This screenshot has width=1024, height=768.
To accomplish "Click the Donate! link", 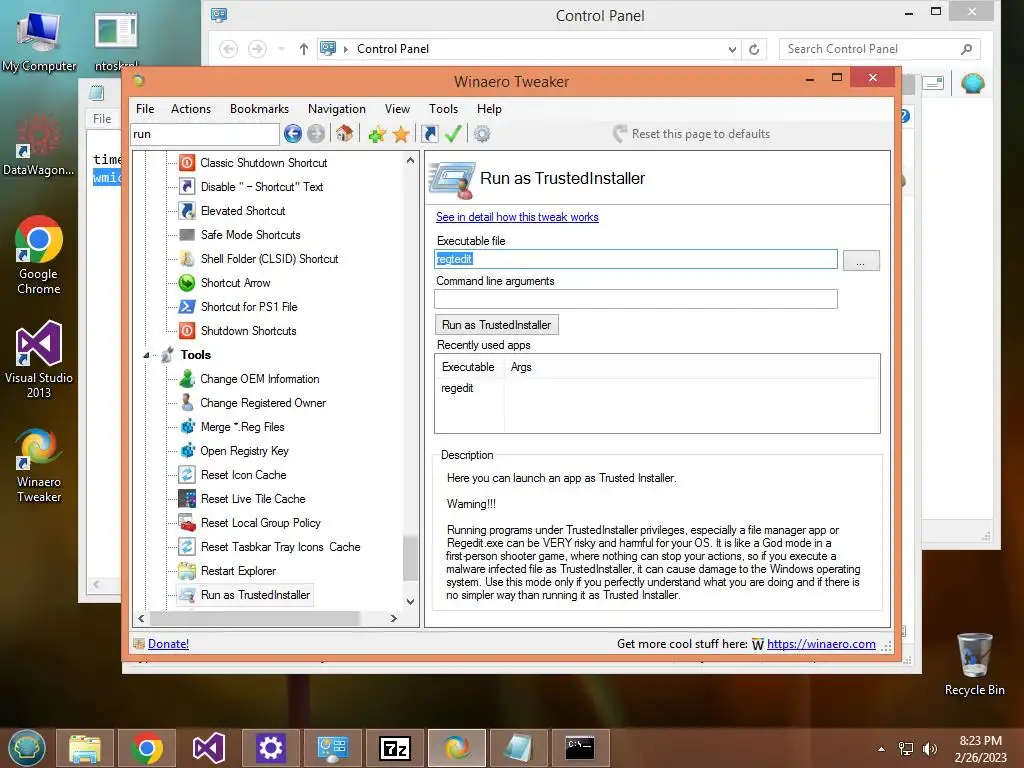I will point(168,644).
